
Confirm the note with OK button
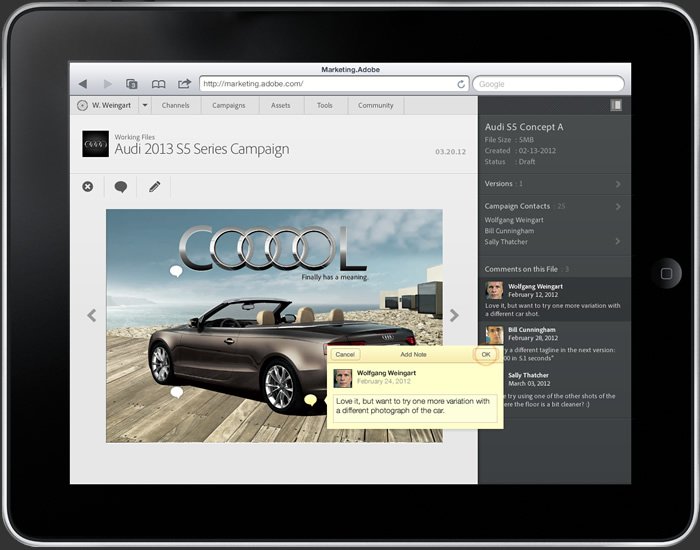(x=486, y=354)
